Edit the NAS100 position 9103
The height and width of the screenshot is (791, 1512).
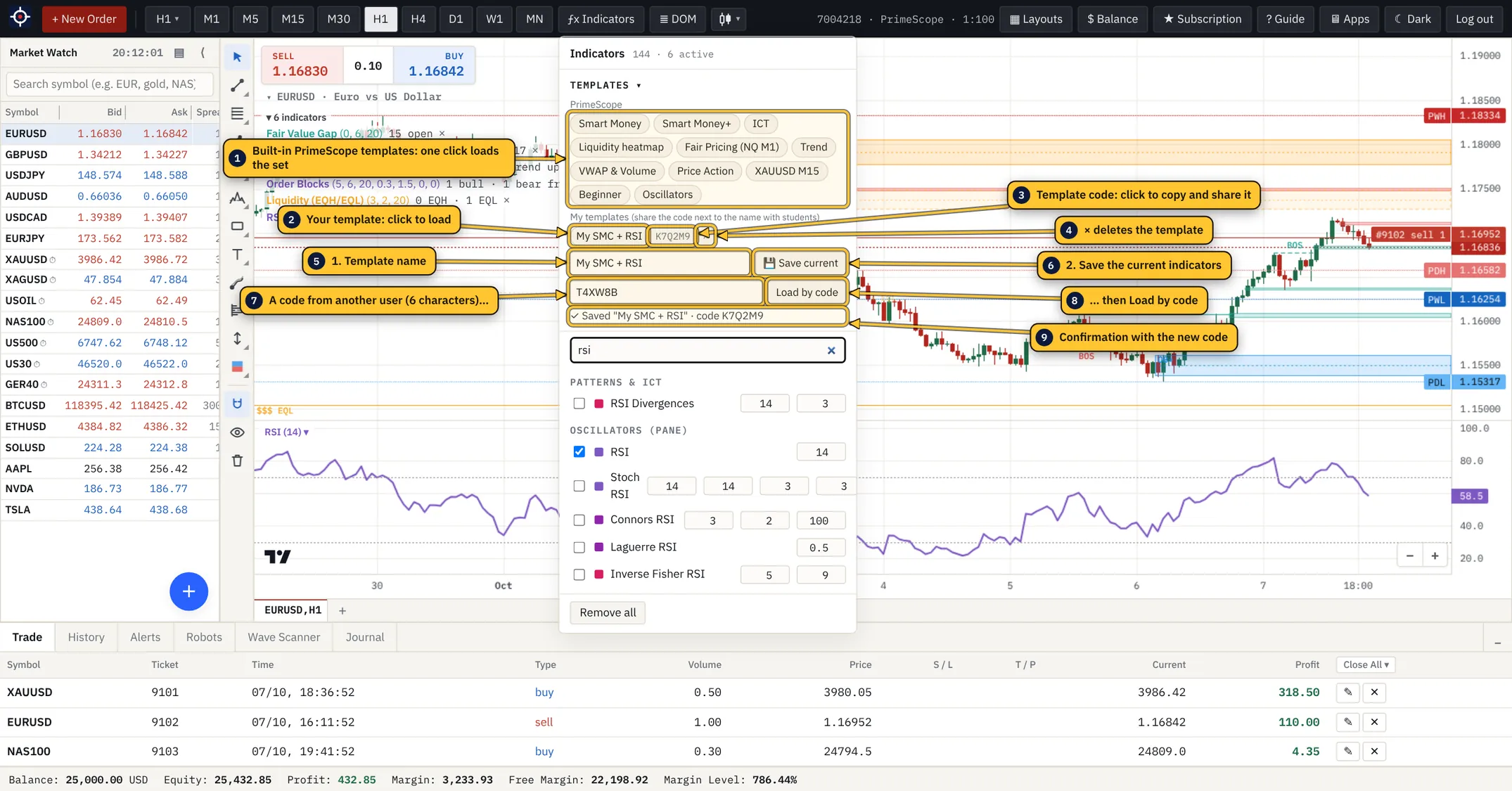[x=1347, y=751]
